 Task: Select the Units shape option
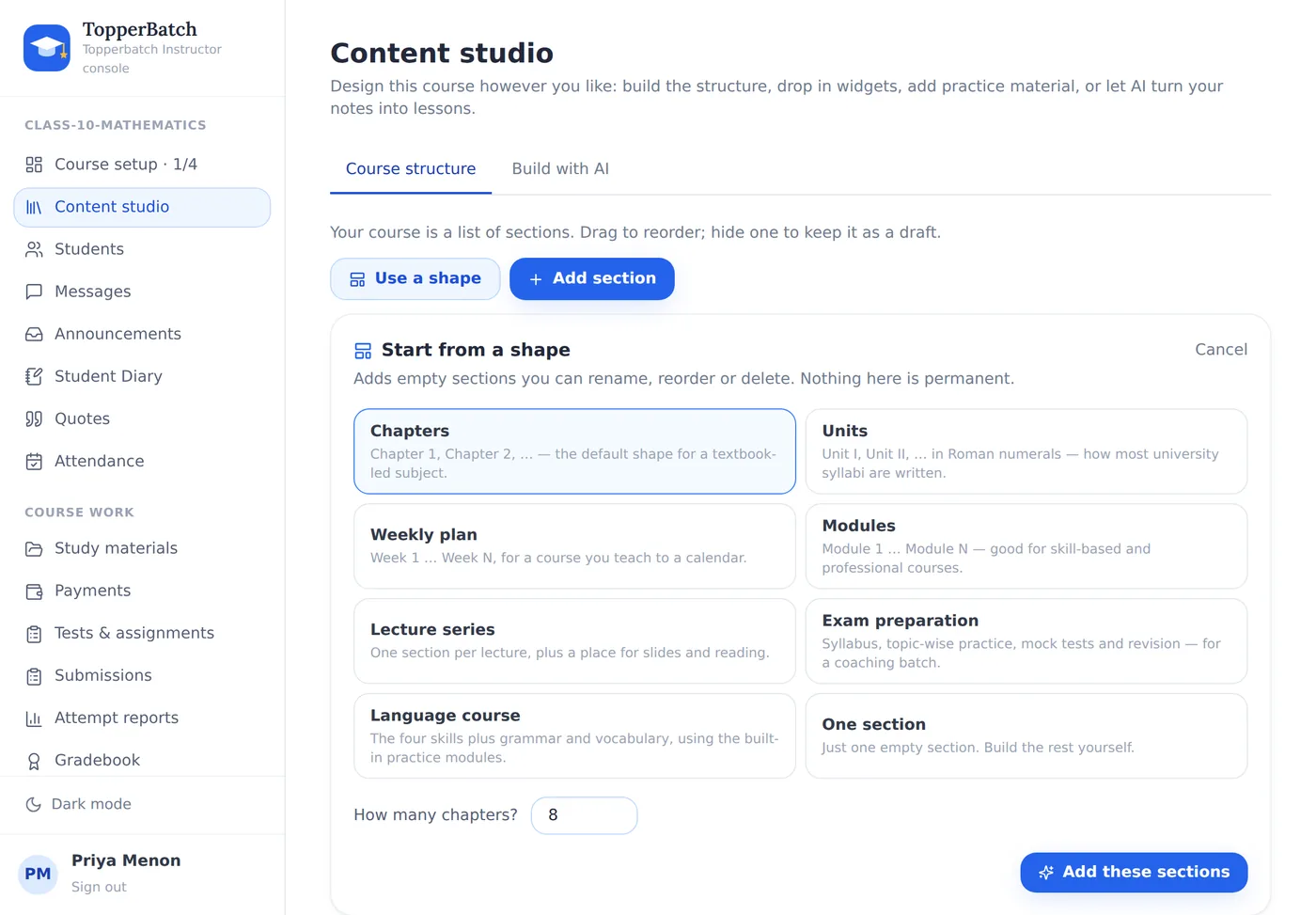coord(1026,451)
